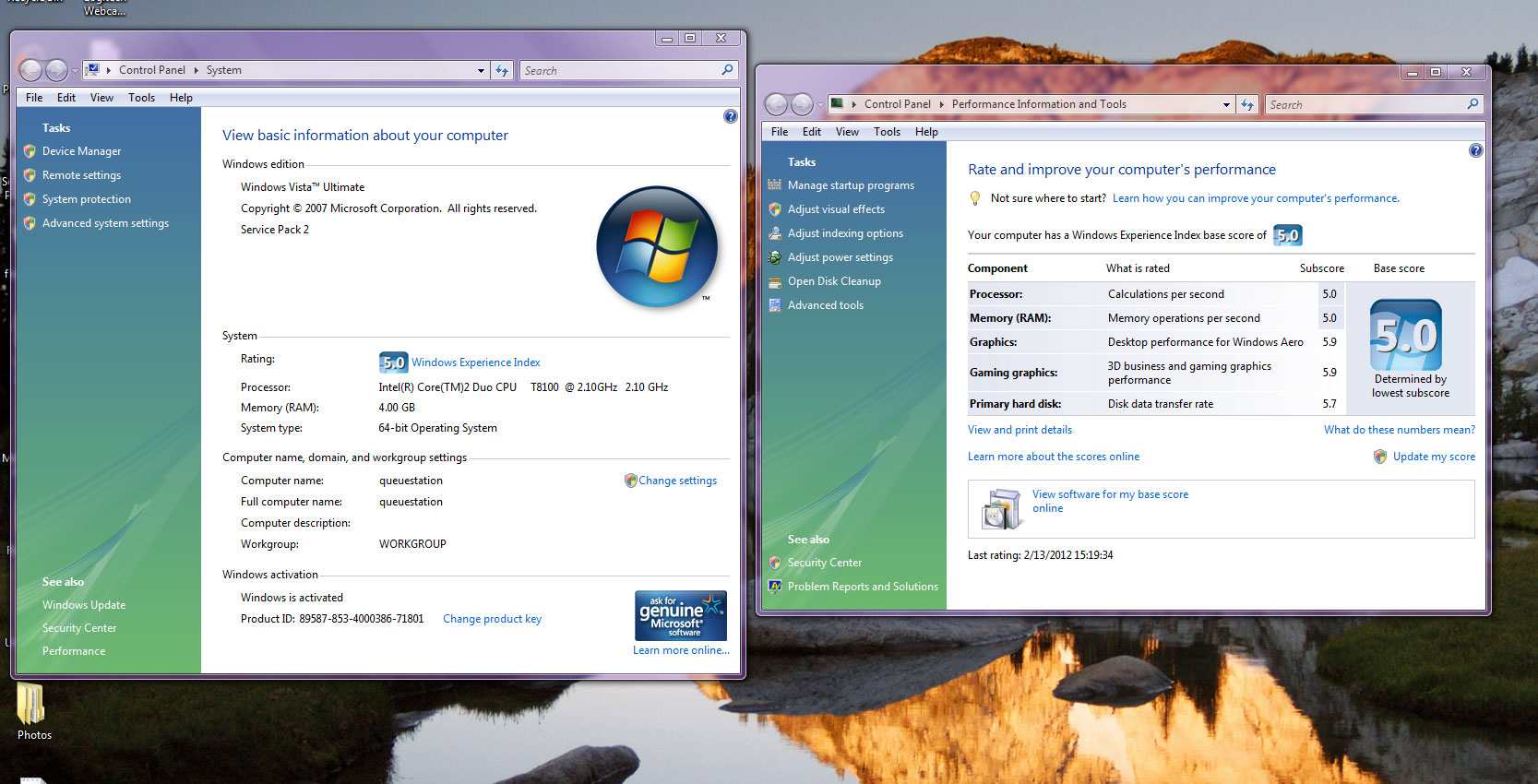Click Open Disk Cleanup icon

[775, 281]
